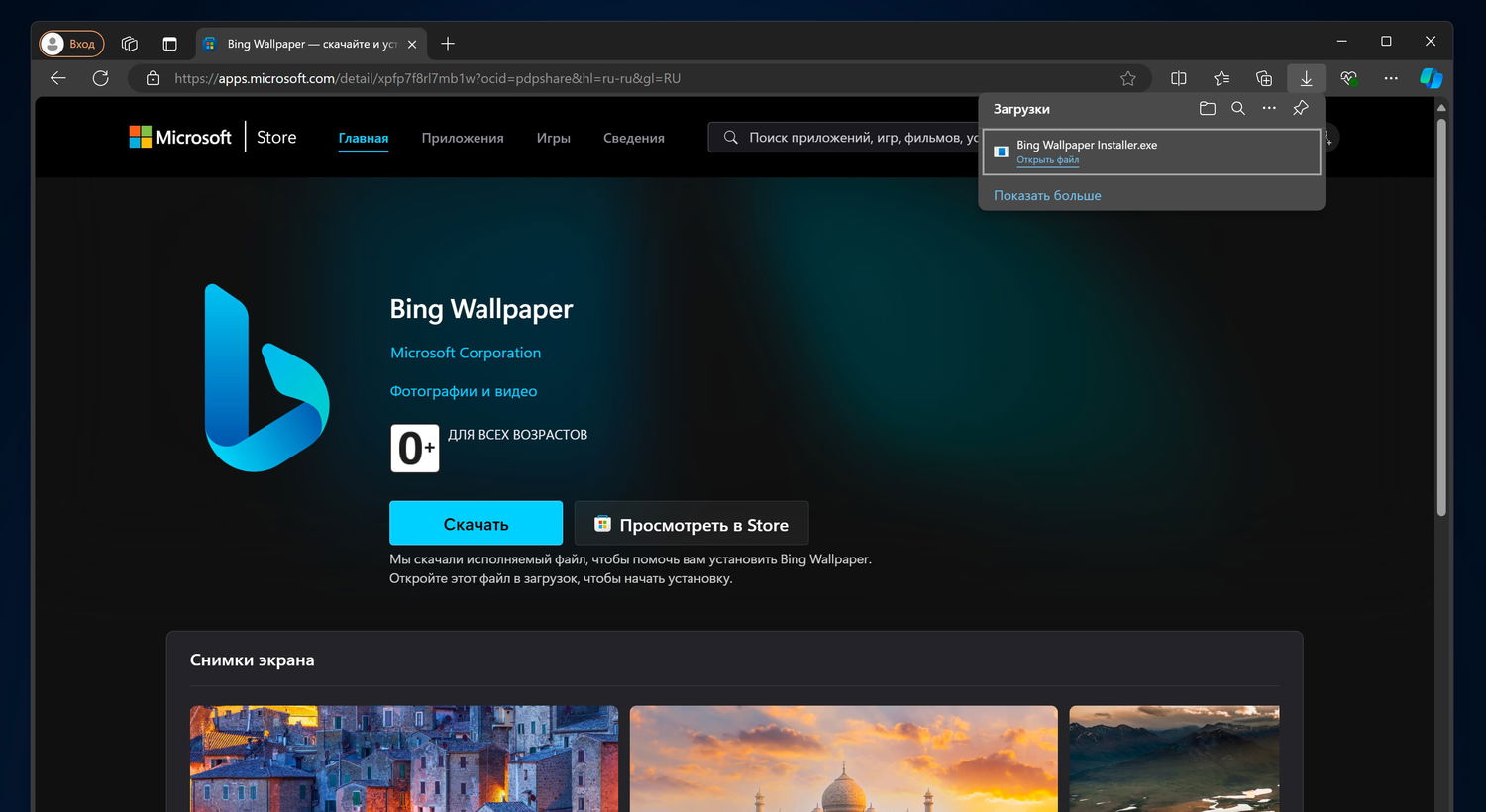The width and height of the screenshot is (1486, 812).
Task: Open the Taj Mahal sunset screenshot thumbnail
Action: (x=844, y=759)
